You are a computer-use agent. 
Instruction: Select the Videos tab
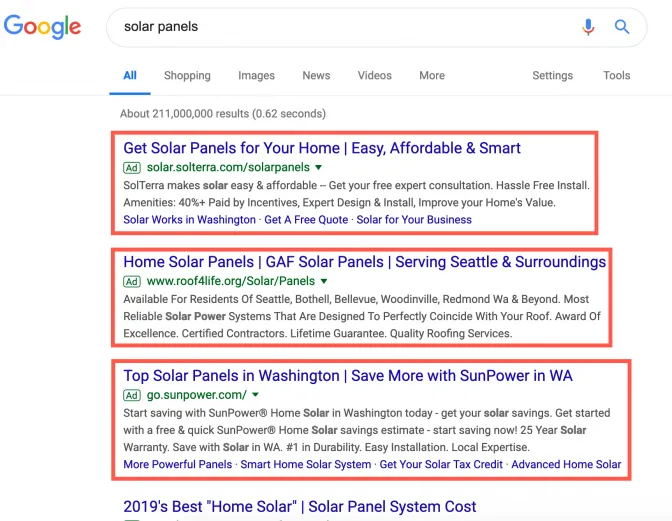point(375,75)
